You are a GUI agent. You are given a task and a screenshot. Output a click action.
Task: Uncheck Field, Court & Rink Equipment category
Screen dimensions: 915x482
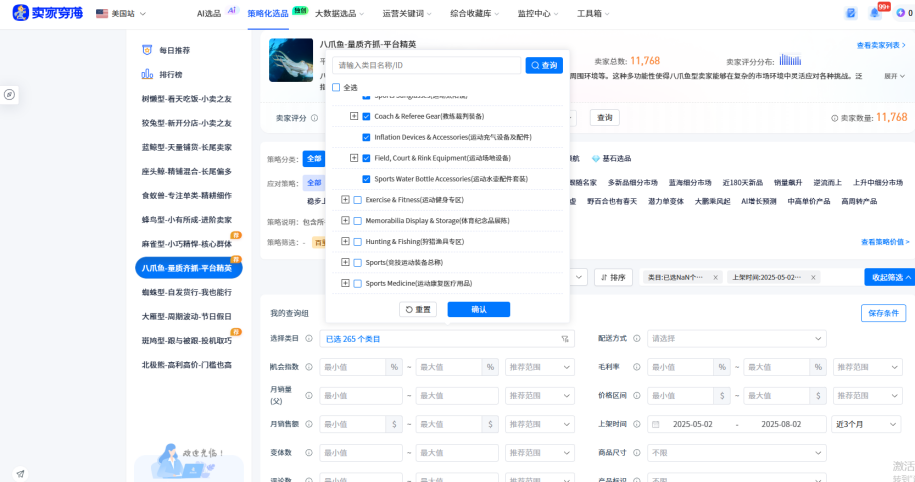(366, 158)
